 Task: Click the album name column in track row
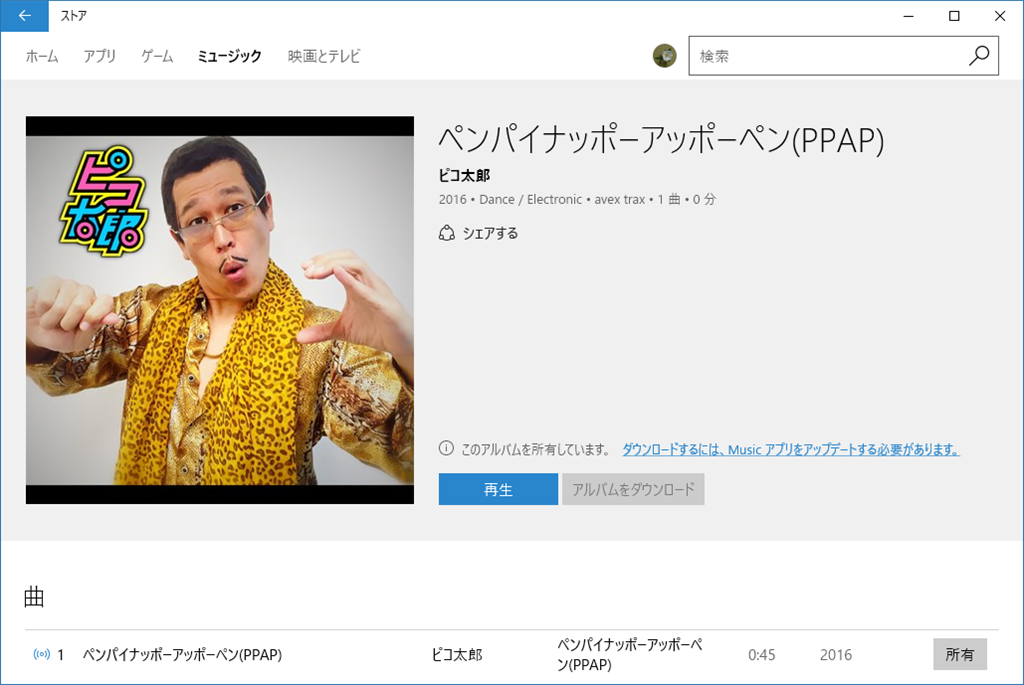tap(630, 654)
